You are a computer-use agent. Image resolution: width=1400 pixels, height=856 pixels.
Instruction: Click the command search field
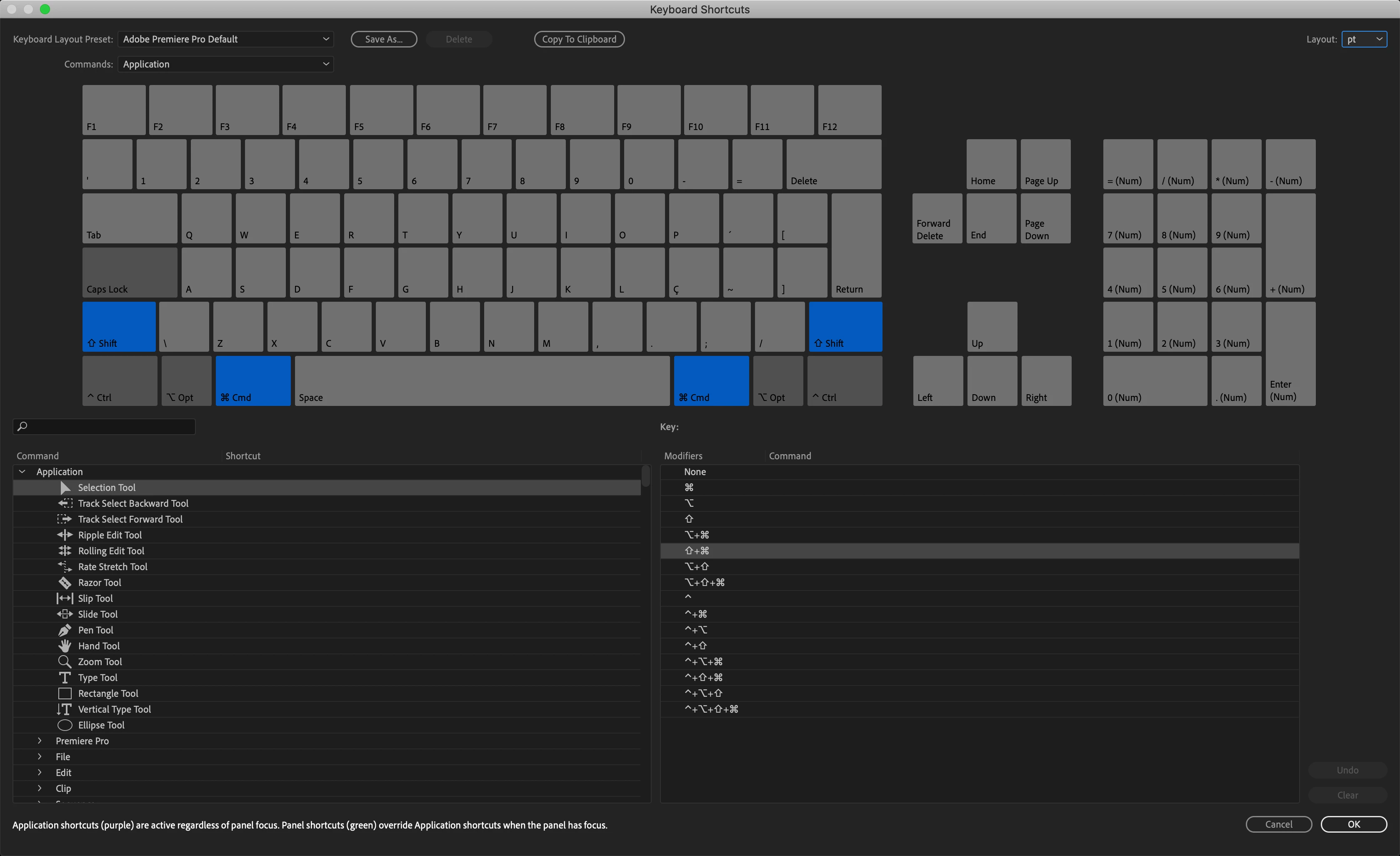108,426
